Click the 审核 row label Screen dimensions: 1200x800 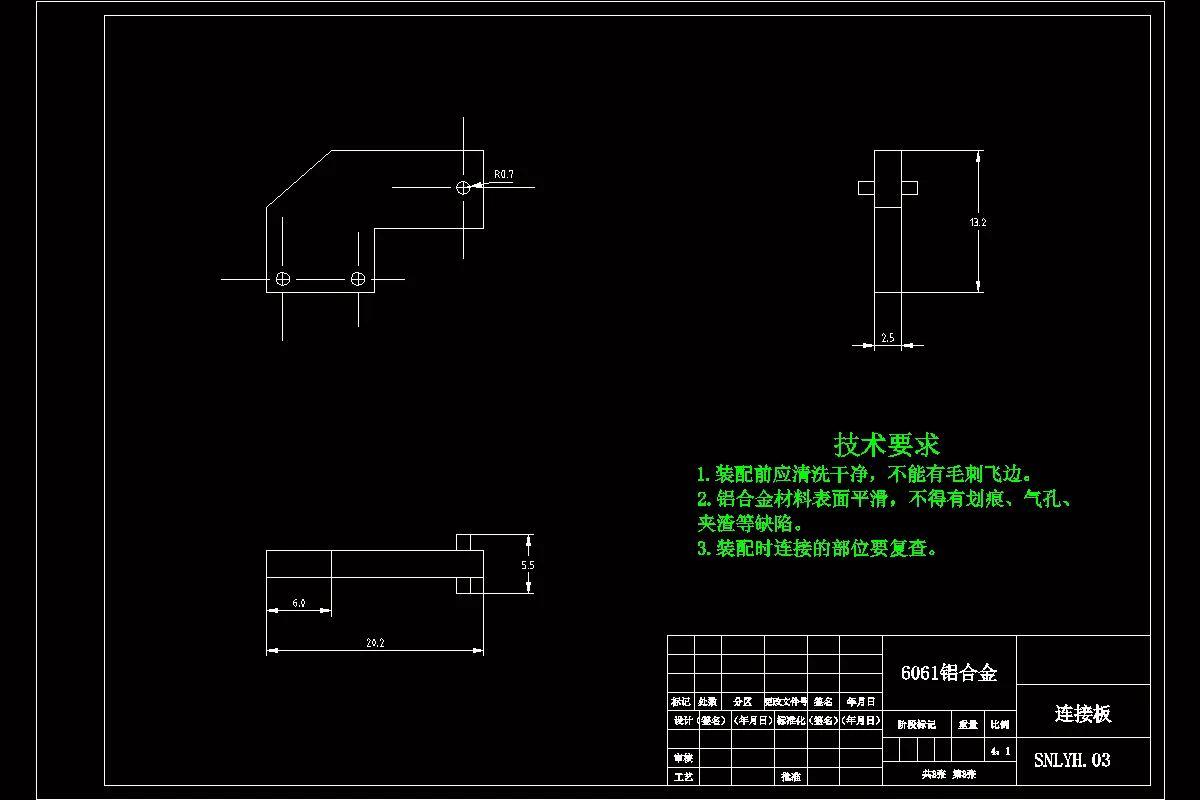681,758
